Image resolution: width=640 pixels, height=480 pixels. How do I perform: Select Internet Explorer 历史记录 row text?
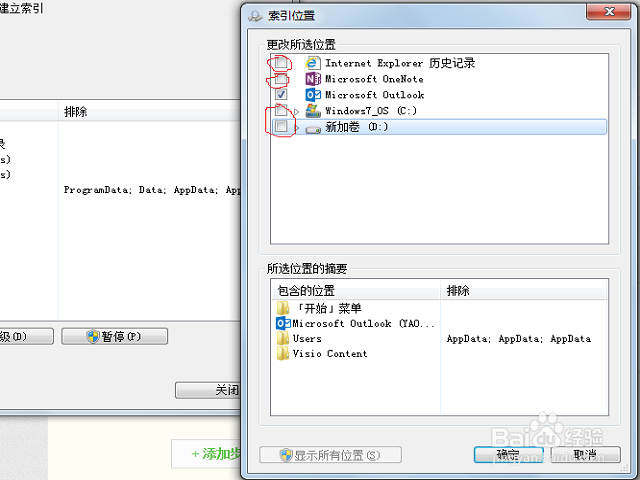(400, 63)
